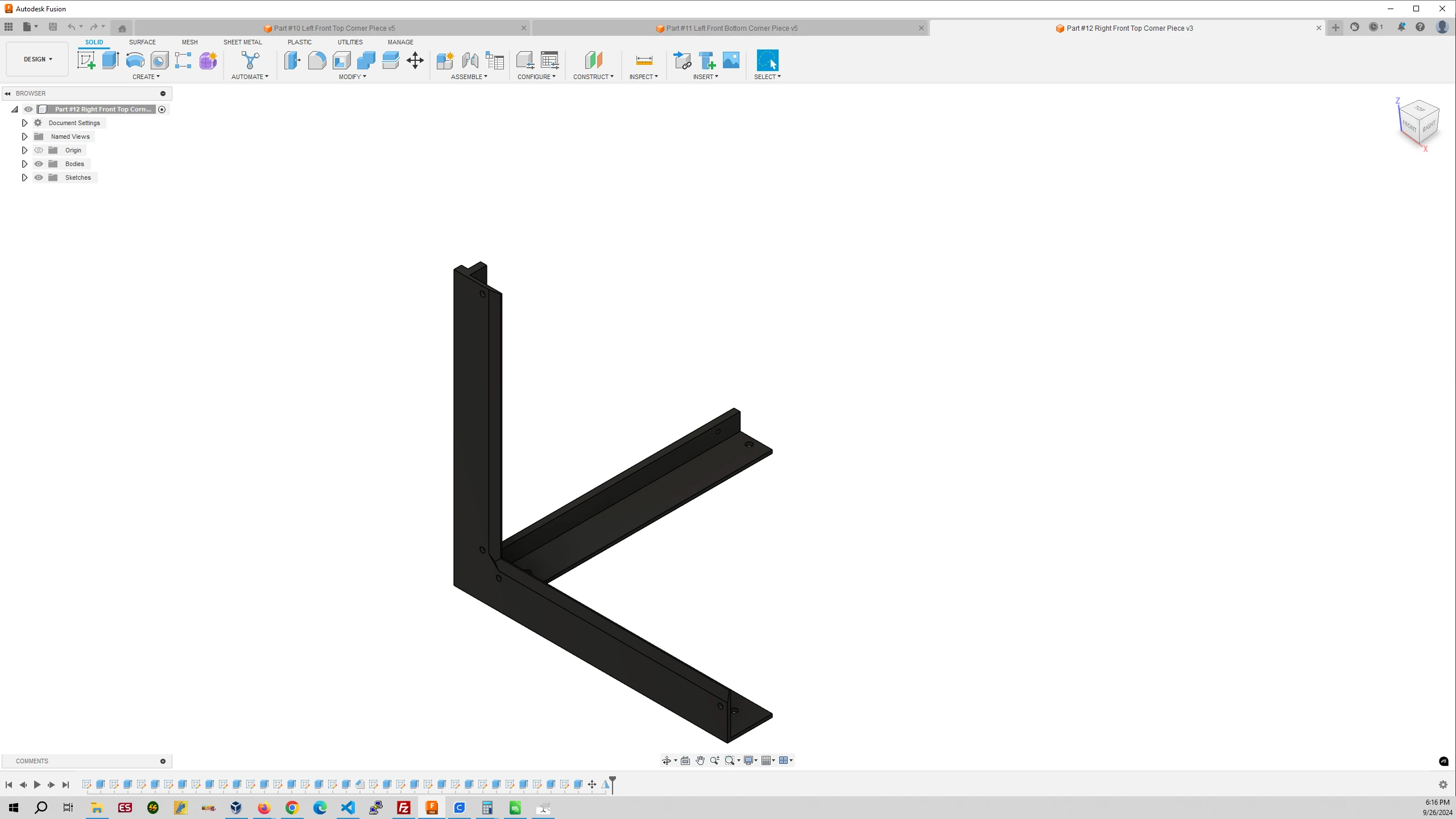1456x819 pixels.
Task: Click the Bill of Materials icon
Action: (x=495, y=60)
